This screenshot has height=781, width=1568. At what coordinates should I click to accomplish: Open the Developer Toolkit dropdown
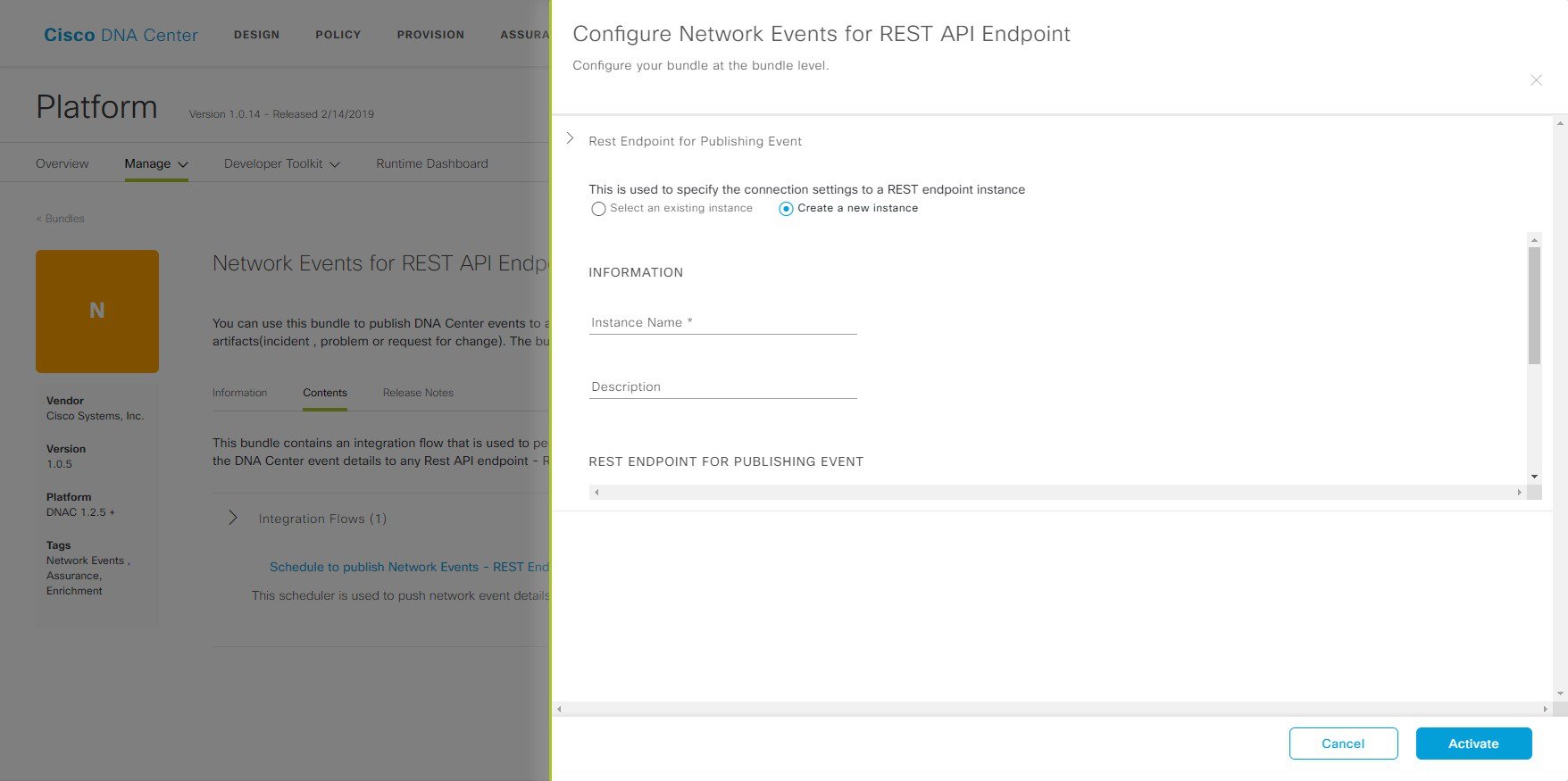pyautogui.click(x=282, y=164)
